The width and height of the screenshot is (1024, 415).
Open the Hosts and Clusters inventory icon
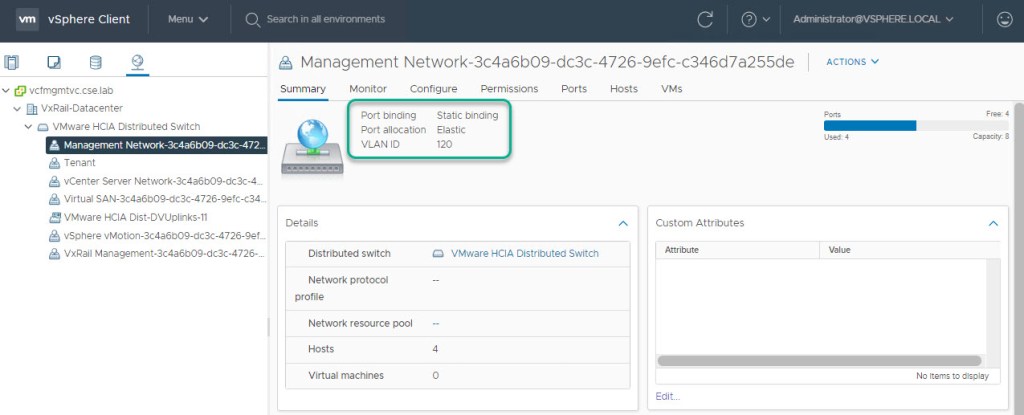coord(12,62)
